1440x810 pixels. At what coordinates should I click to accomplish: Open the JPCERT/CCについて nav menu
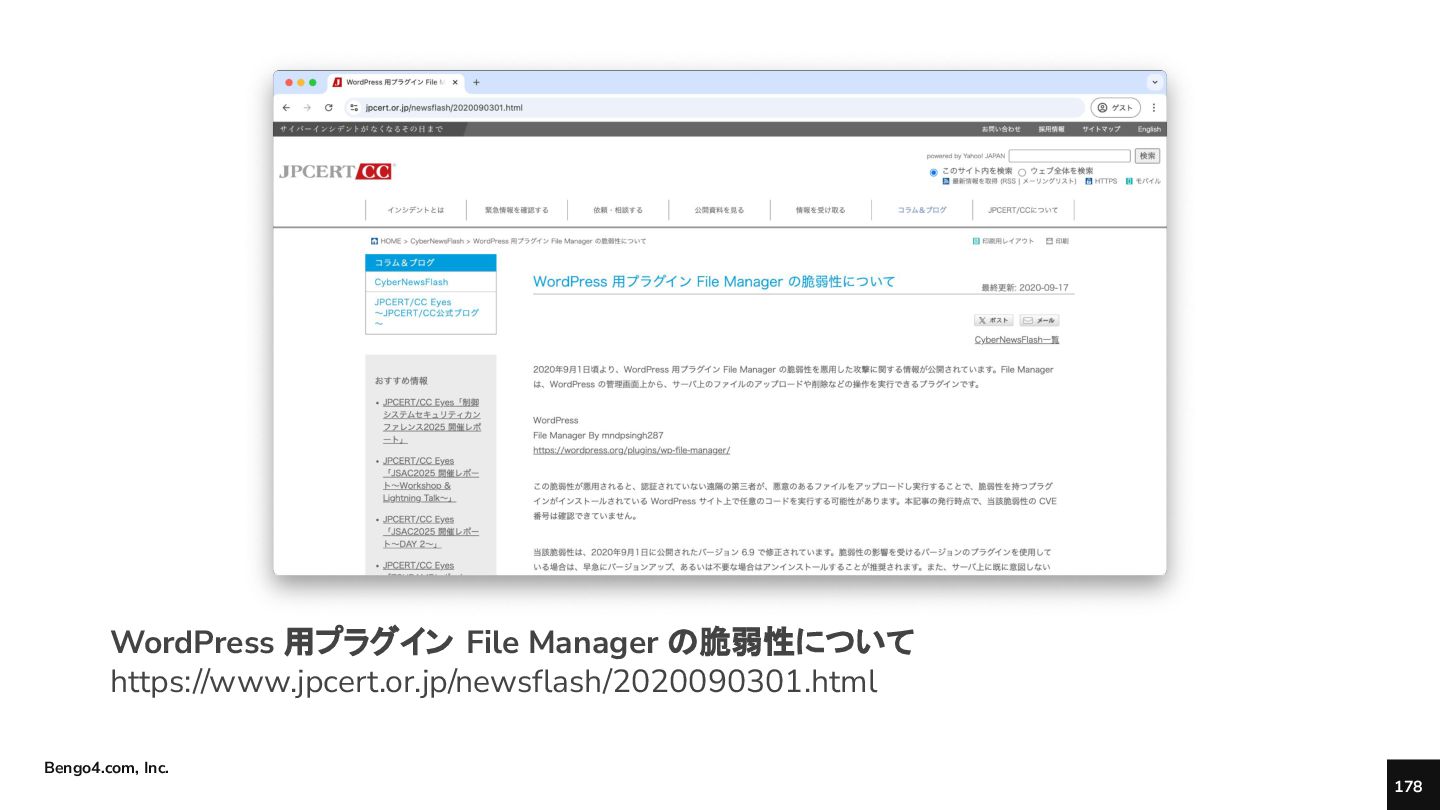pos(1023,210)
